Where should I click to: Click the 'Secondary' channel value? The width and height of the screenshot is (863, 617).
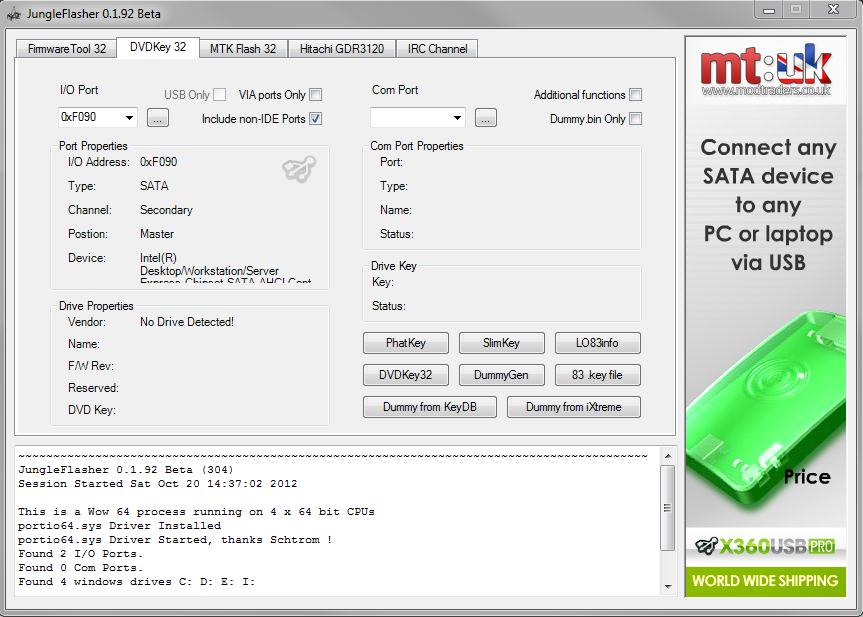click(x=166, y=210)
